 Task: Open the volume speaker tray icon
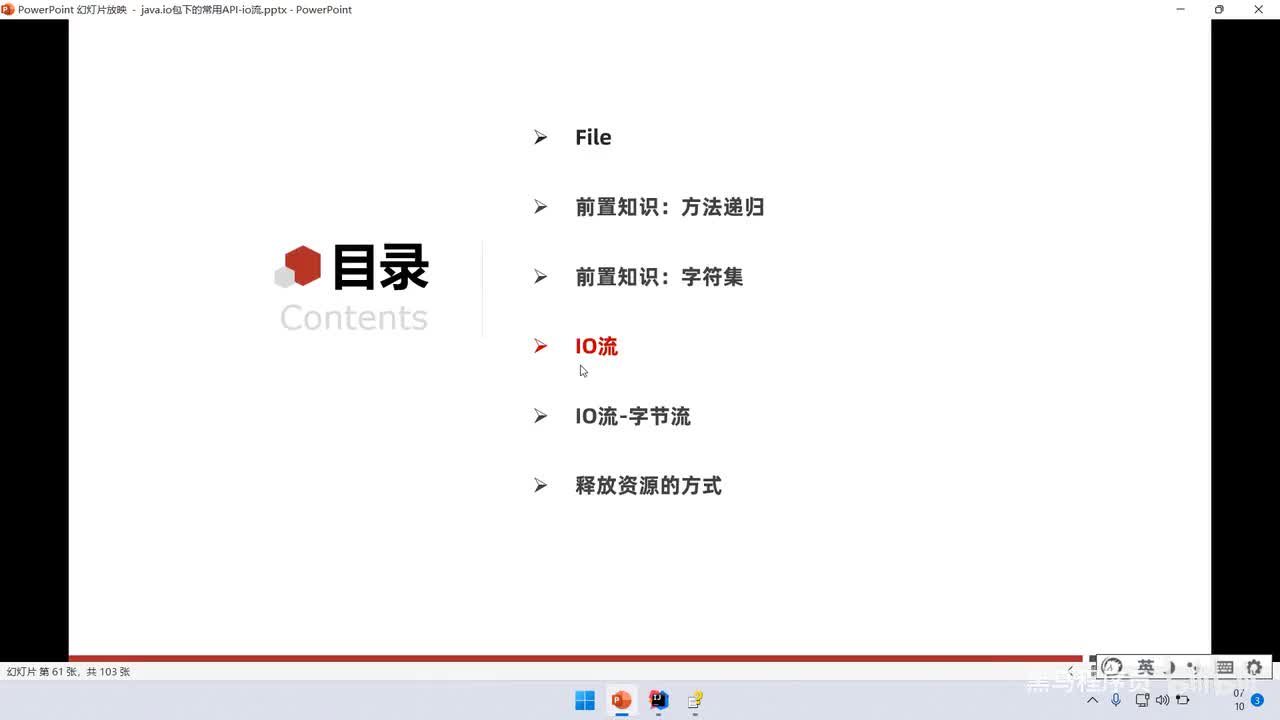1162,700
